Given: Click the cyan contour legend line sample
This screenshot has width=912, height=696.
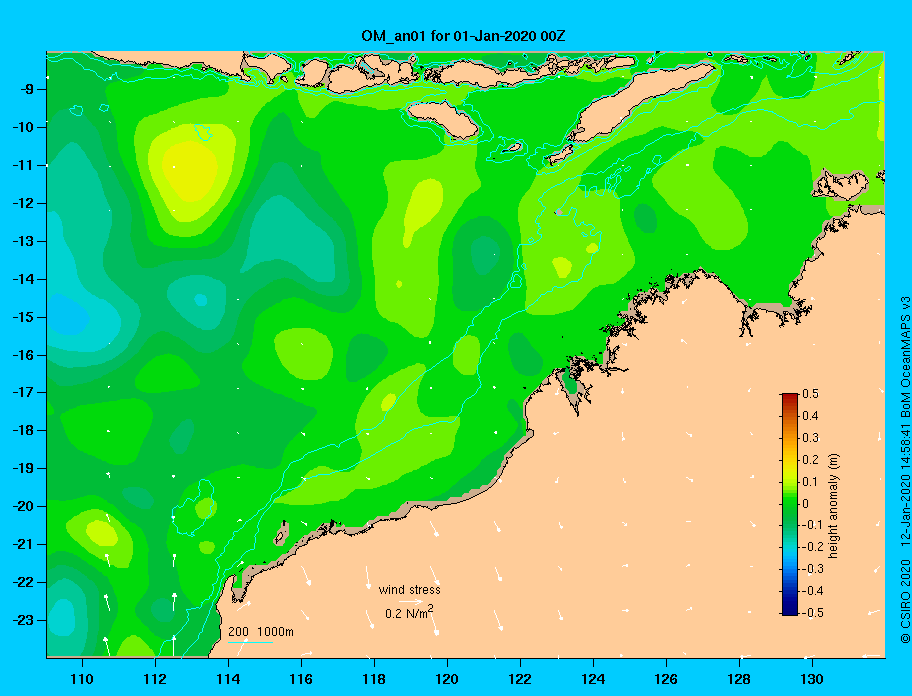Looking at the screenshot, I should (250, 642).
